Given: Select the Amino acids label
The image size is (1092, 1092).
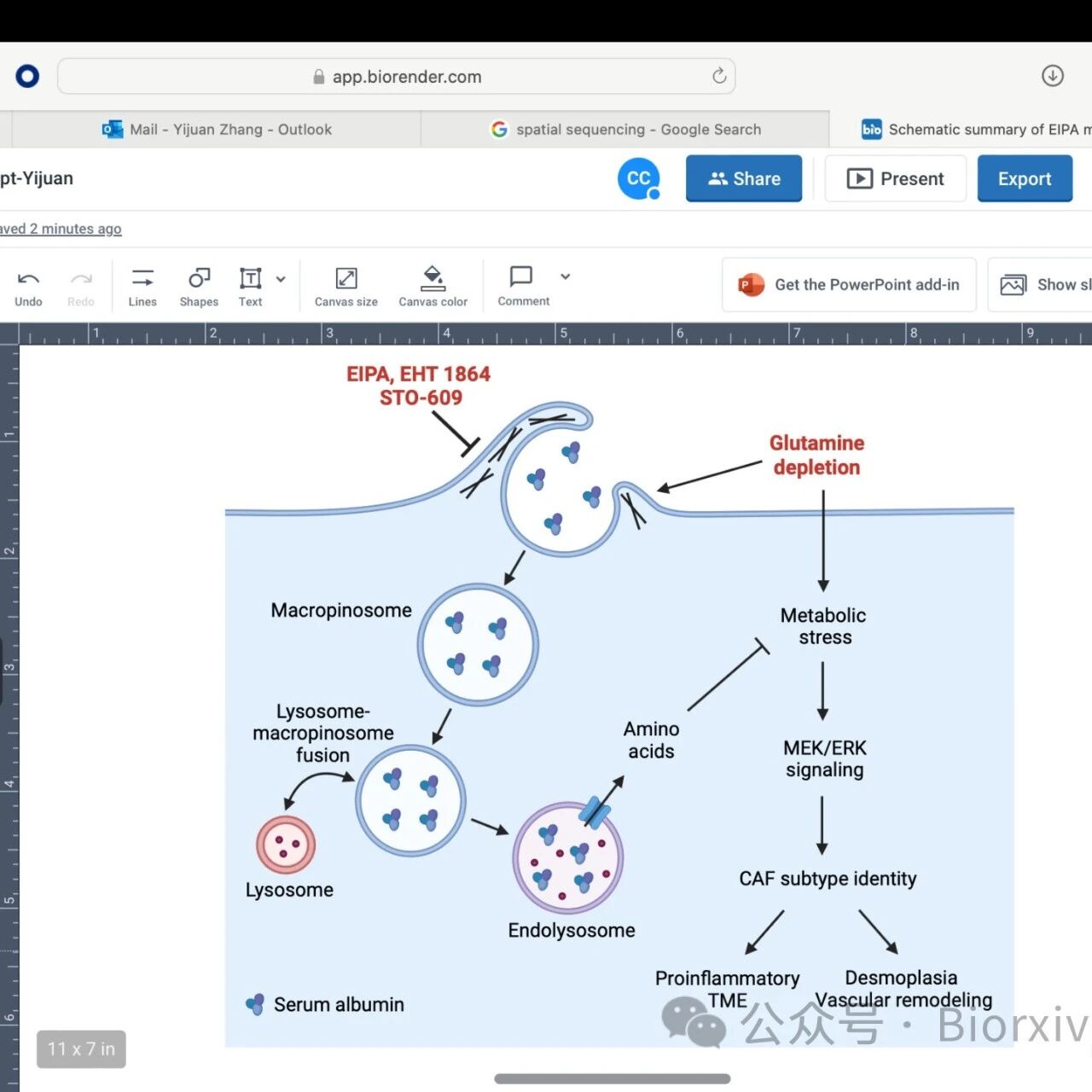Looking at the screenshot, I should tap(651, 740).
